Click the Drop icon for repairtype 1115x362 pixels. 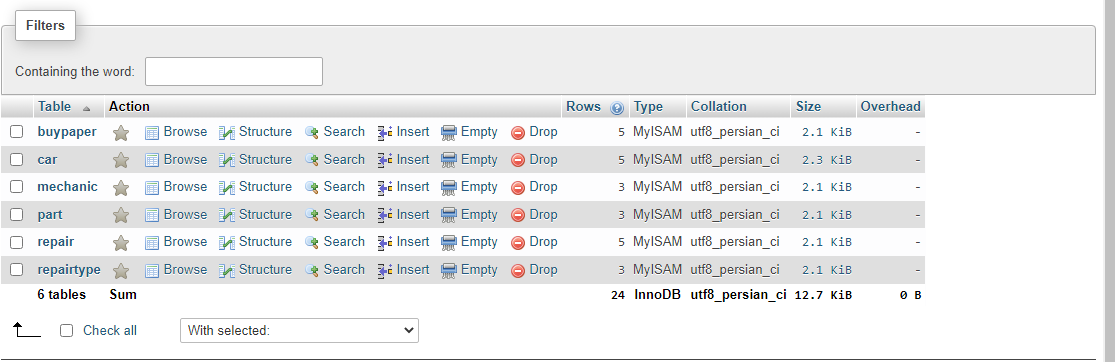click(x=518, y=270)
